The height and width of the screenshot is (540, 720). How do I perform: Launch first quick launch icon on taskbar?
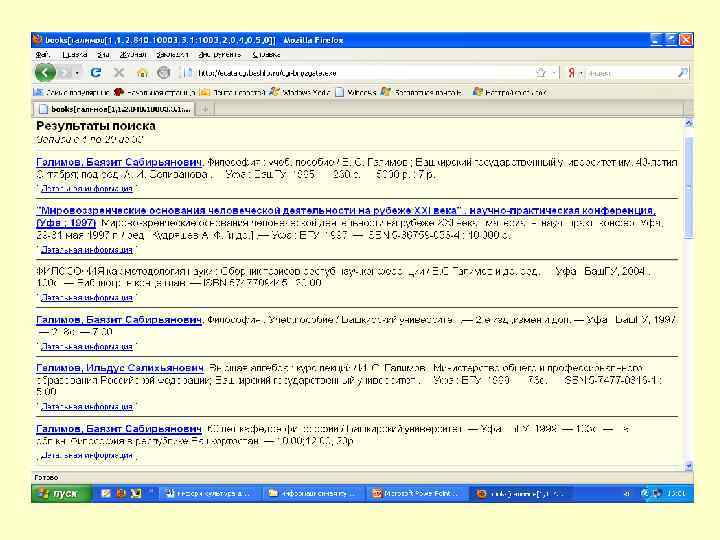pyautogui.click(x=106, y=493)
